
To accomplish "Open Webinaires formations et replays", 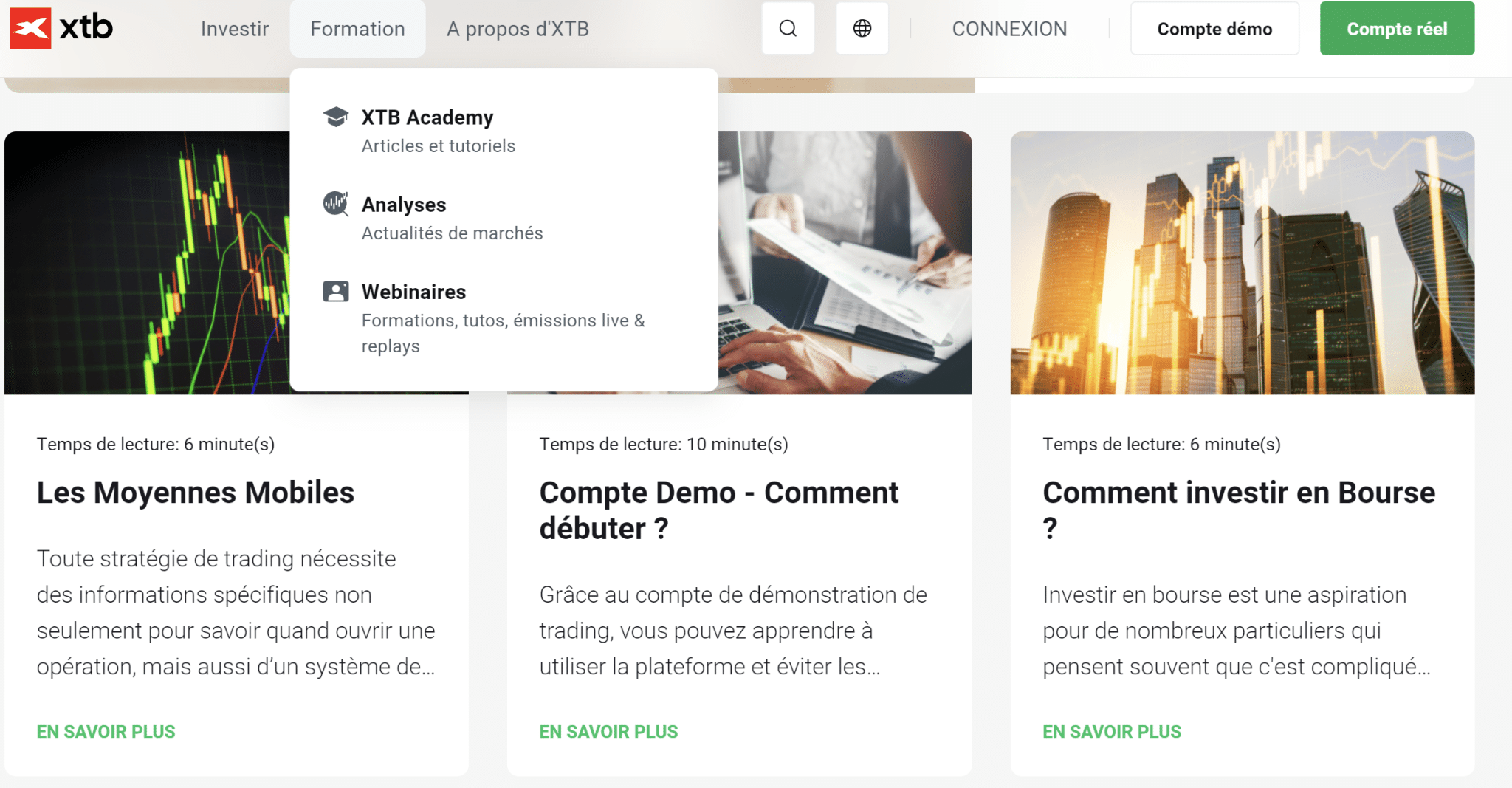I will click(x=413, y=291).
